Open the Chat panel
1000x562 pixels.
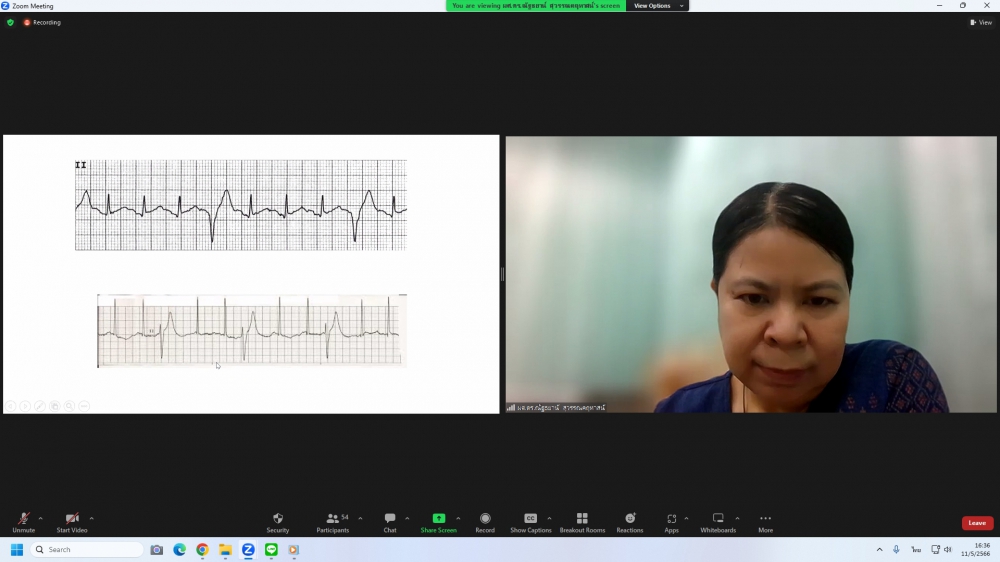(390, 522)
